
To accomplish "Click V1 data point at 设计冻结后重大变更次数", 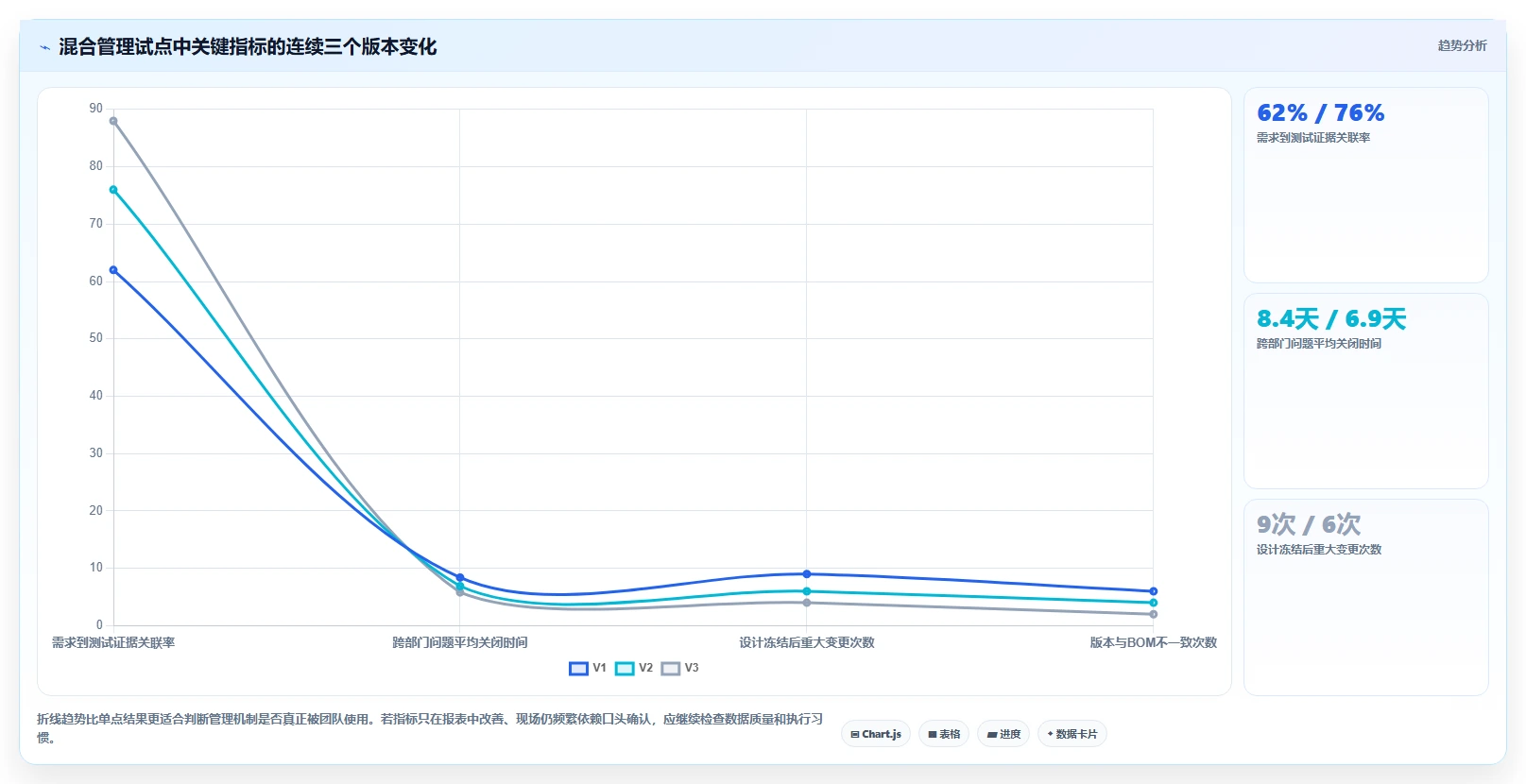I will tap(807, 574).
